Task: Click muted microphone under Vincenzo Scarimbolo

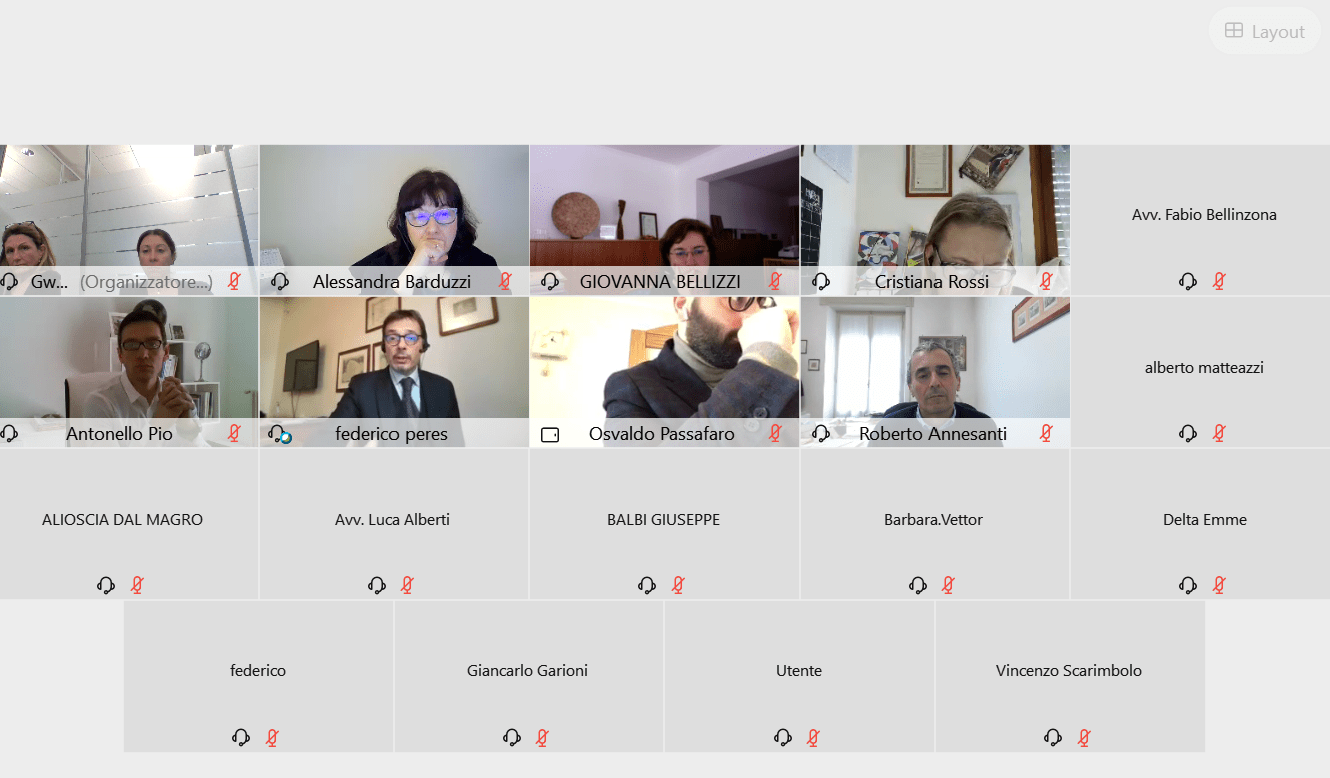Action: tap(1084, 738)
